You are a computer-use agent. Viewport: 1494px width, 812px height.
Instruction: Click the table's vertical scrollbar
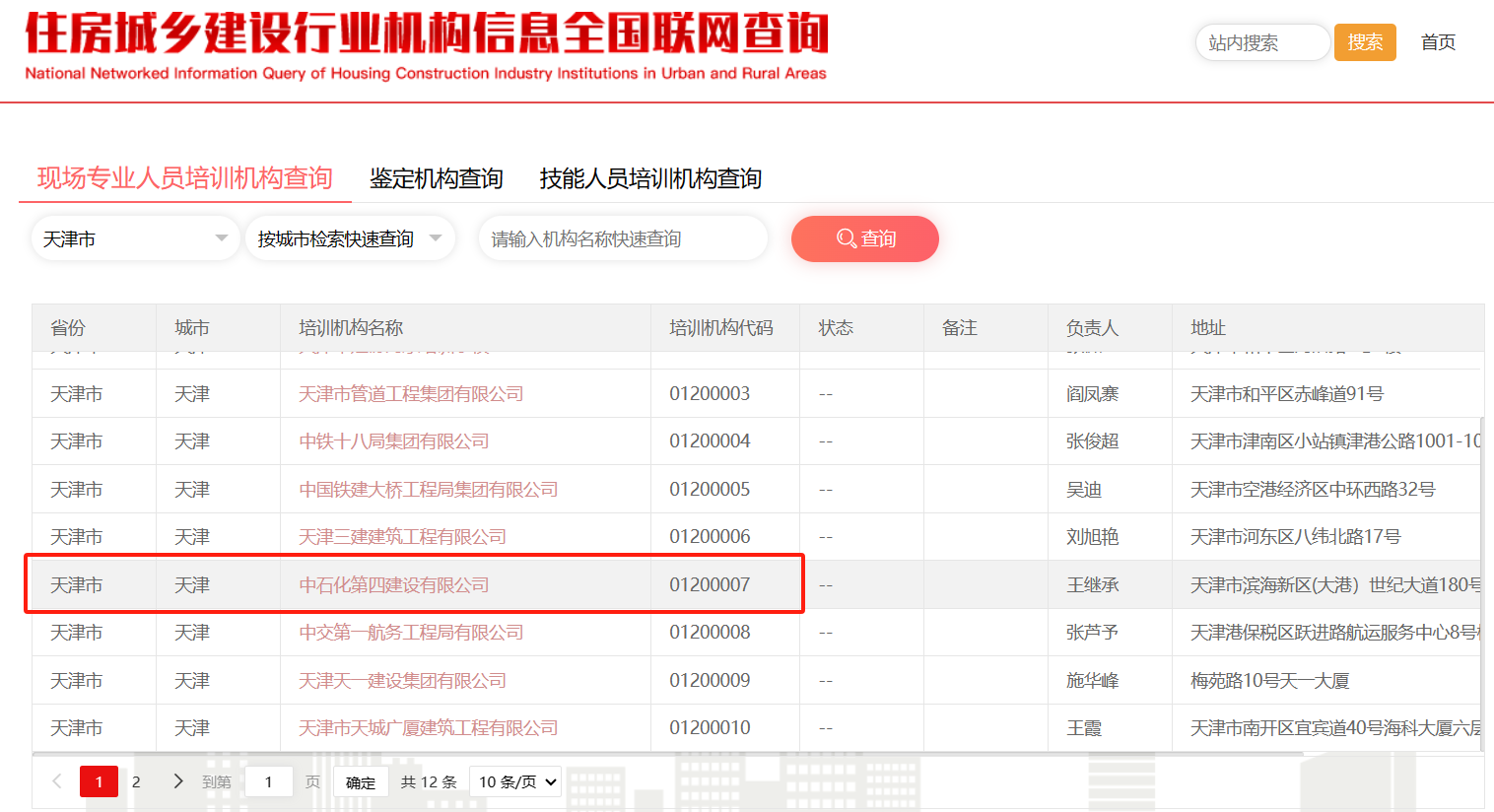[1482, 581]
